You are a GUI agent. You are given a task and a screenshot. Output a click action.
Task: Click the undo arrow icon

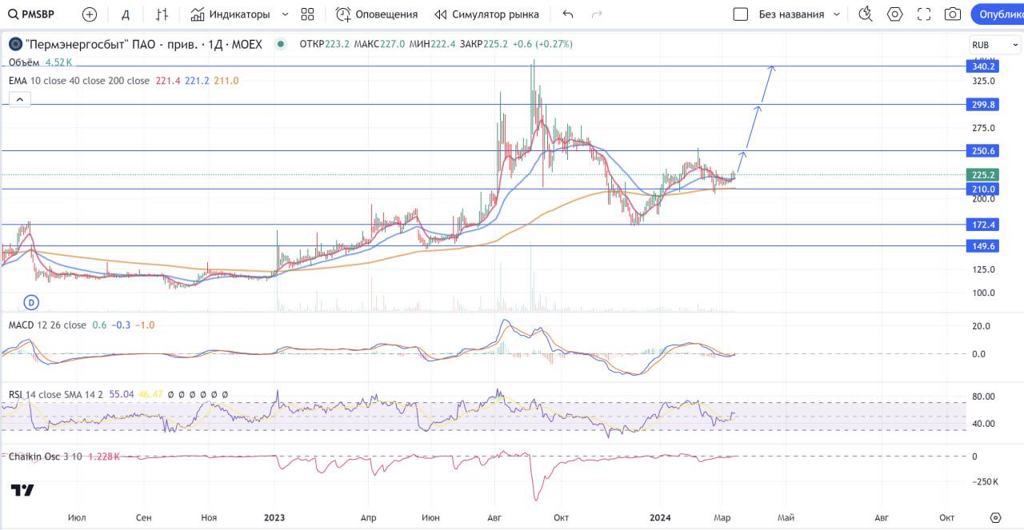click(568, 15)
